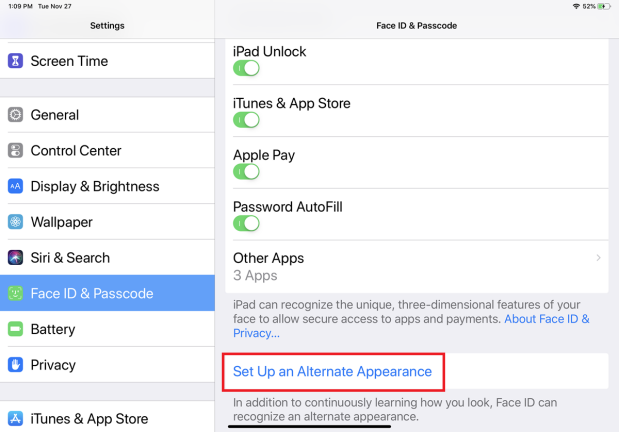The height and width of the screenshot is (432, 619).
Task: Turn off the iPad Unlock switch
Action: coord(246,68)
